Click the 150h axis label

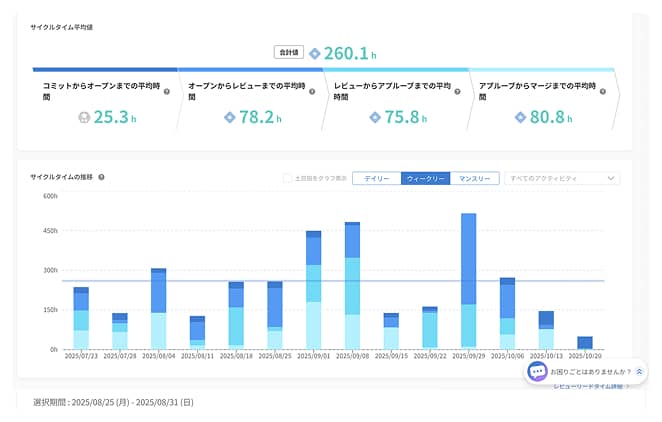tap(50, 310)
